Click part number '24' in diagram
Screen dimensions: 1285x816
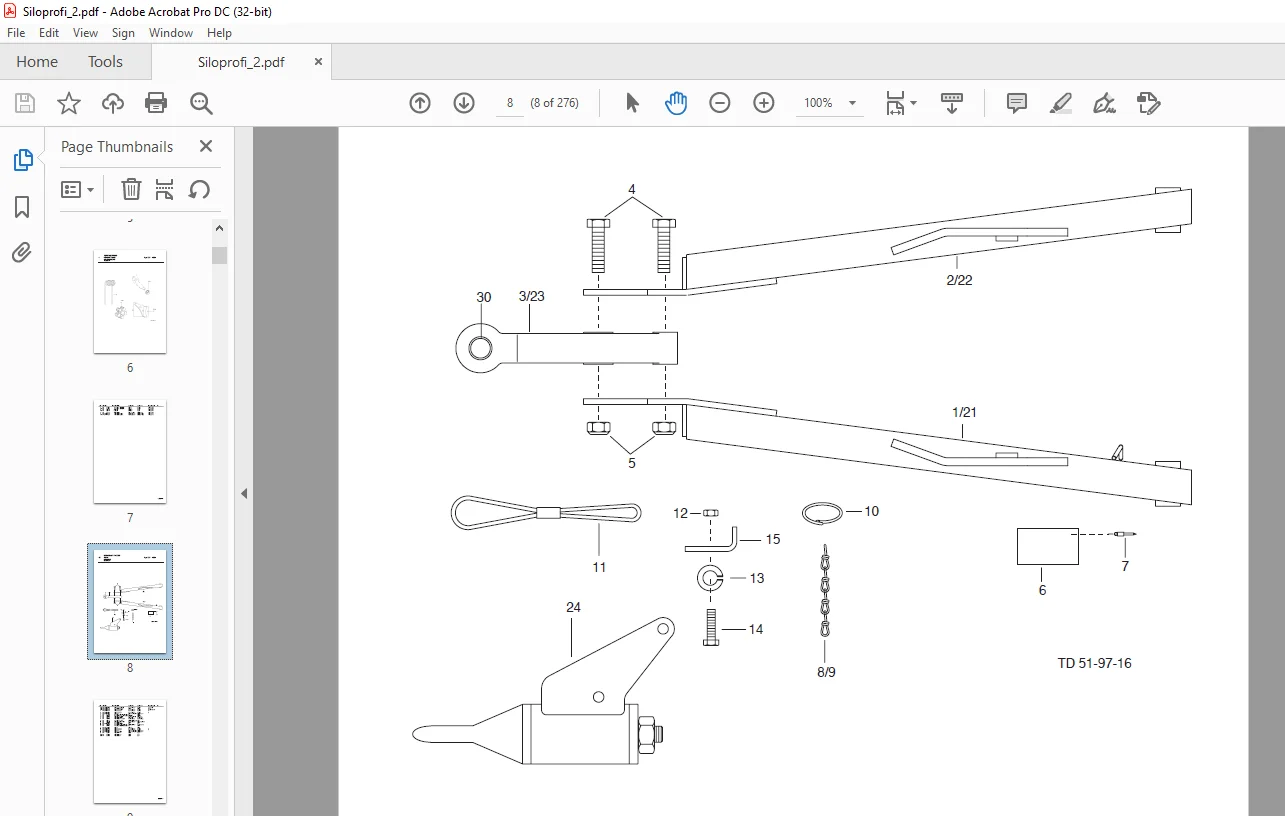click(573, 607)
